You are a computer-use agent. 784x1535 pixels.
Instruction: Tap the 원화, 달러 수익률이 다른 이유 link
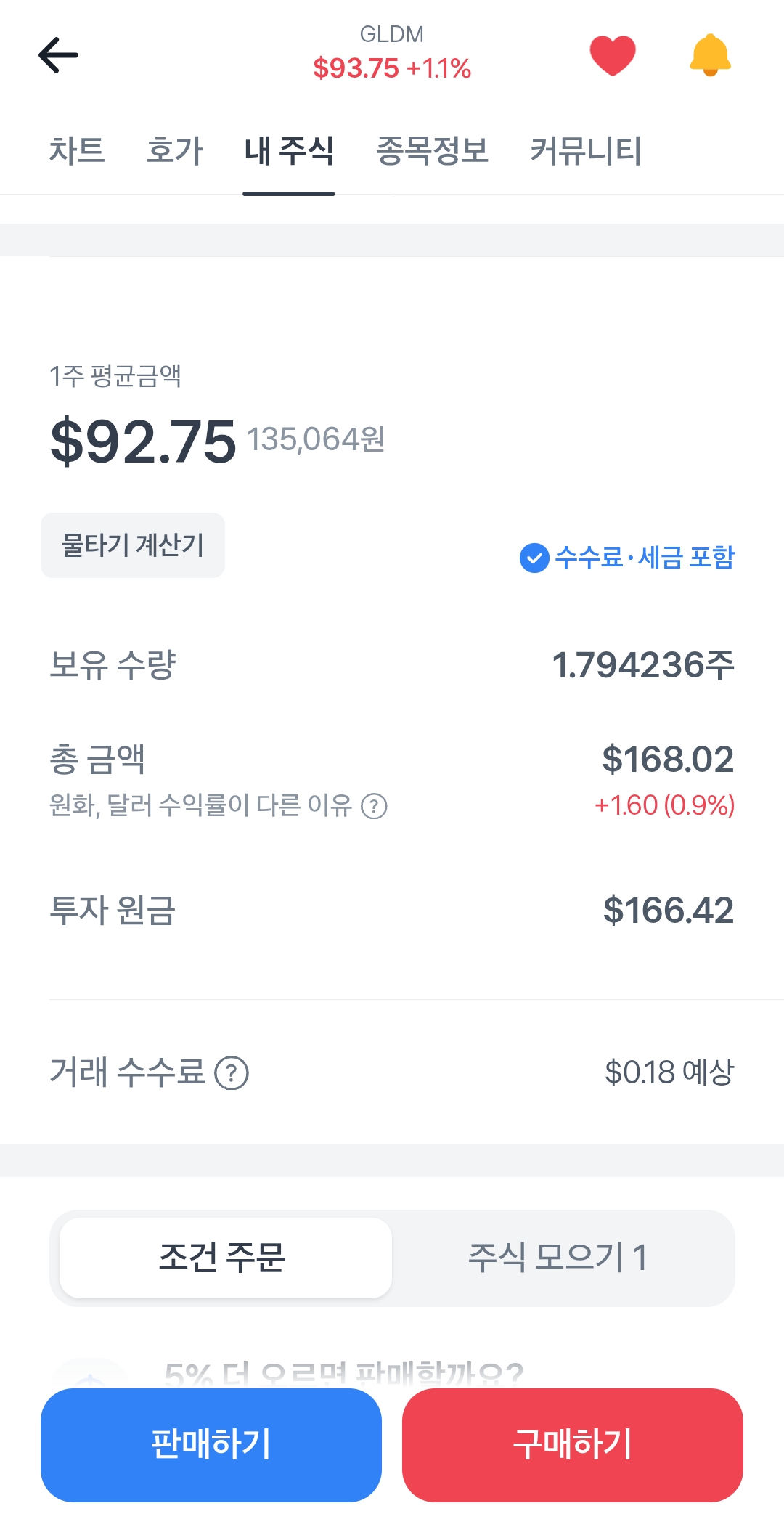pyautogui.click(x=200, y=805)
